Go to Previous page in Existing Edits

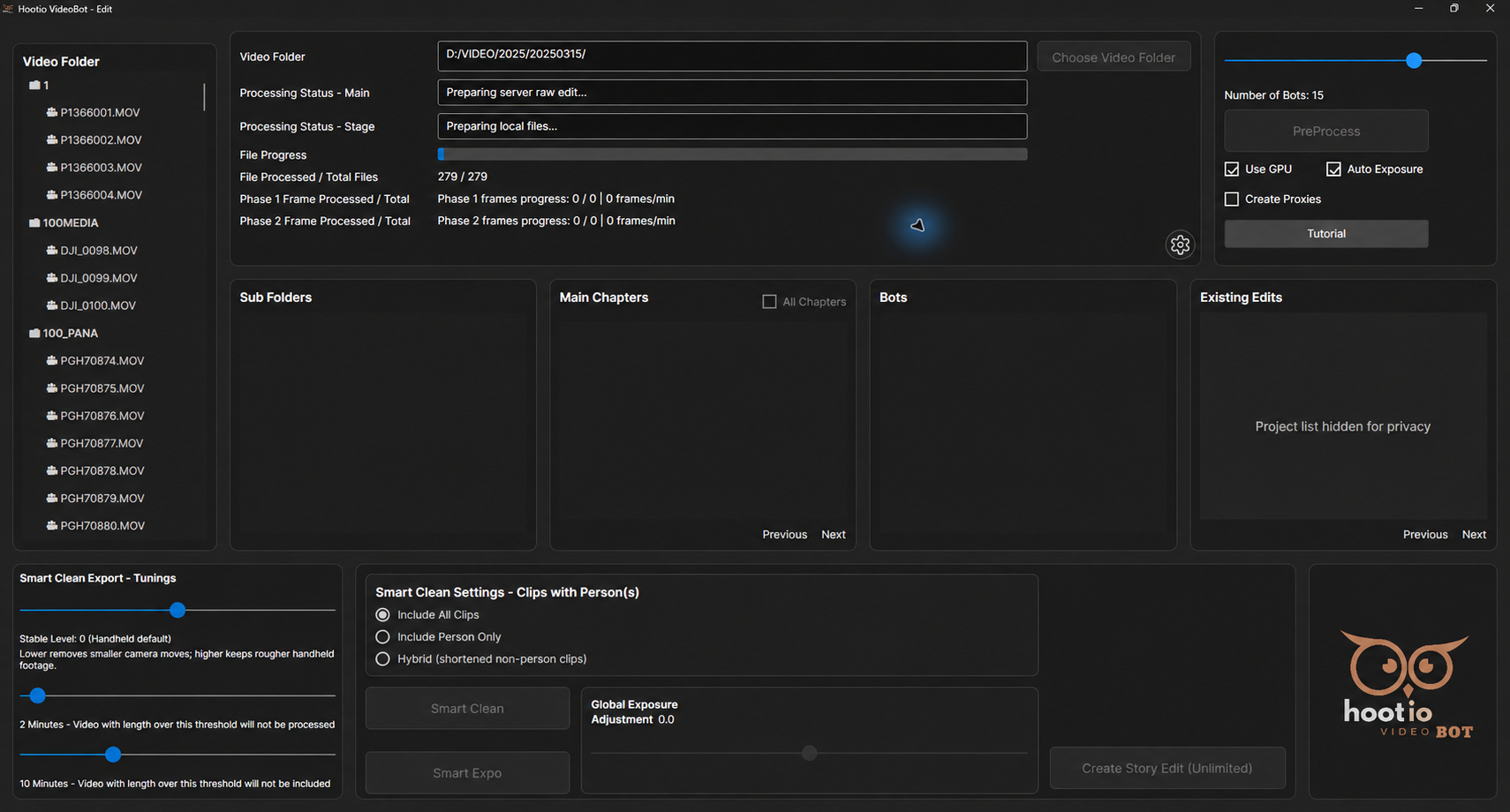pos(1425,535)
